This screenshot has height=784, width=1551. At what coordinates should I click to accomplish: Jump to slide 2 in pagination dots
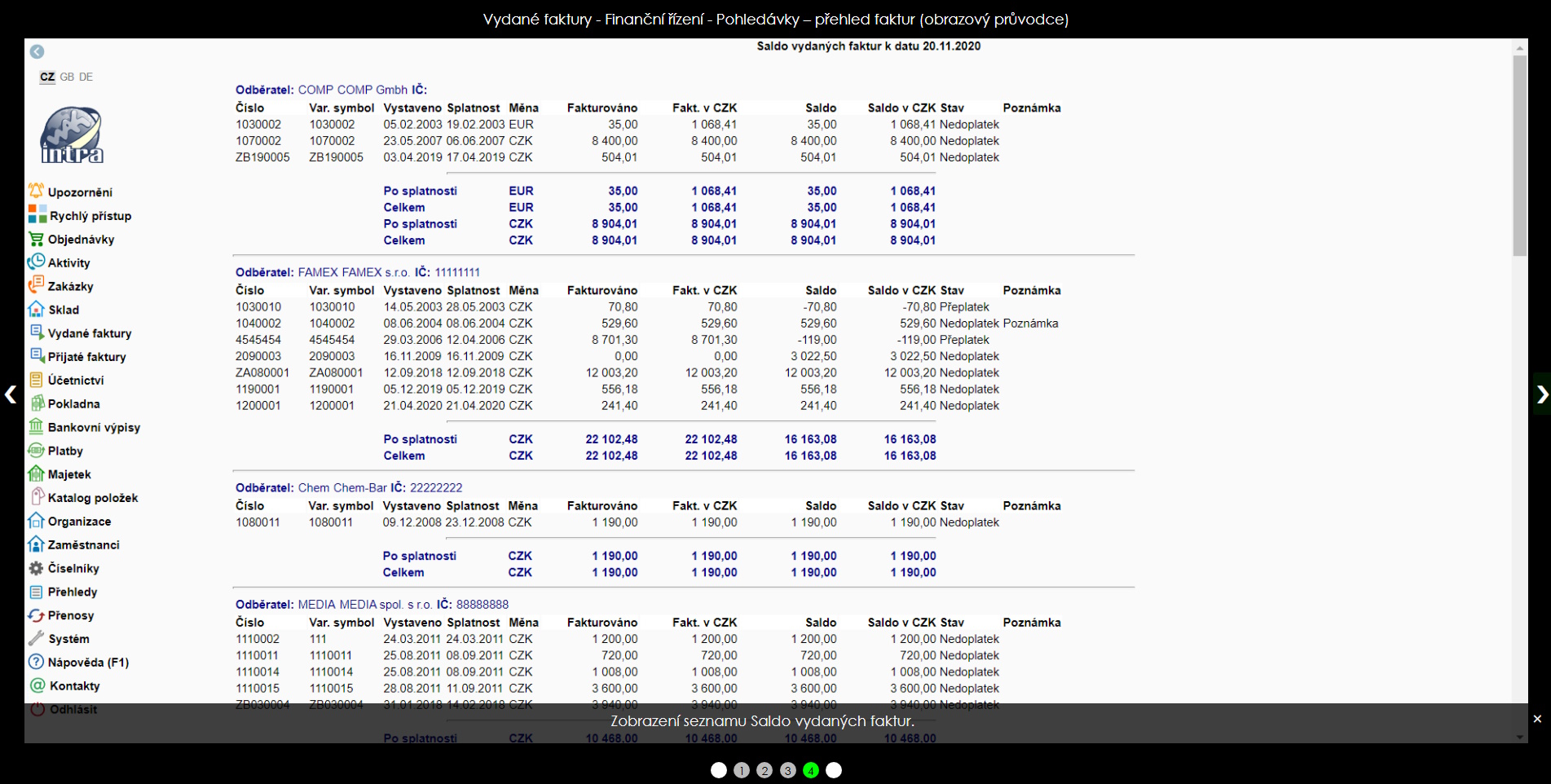(x=764, y=770)
